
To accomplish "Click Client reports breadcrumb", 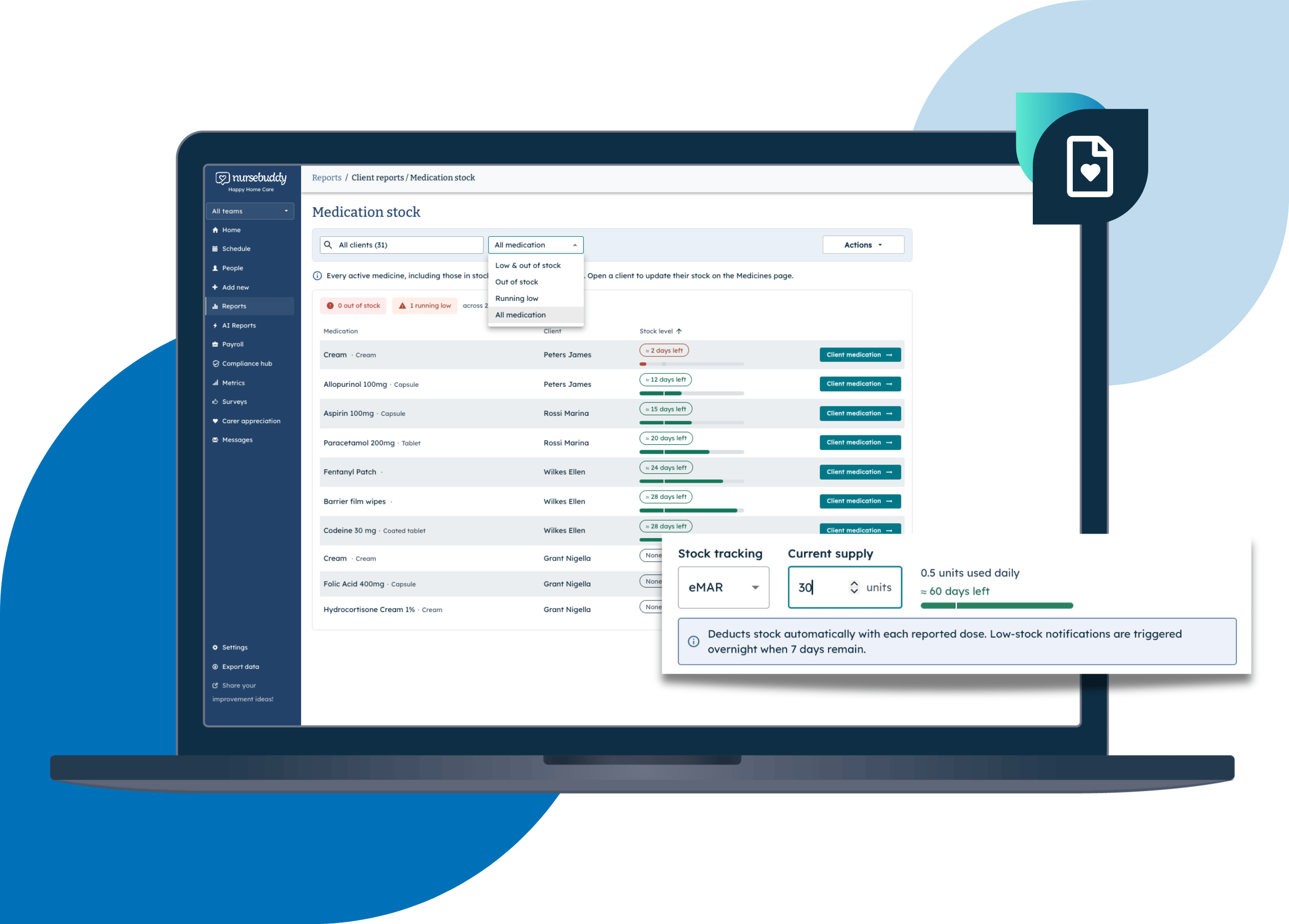I will pyautogui.click(x=378, y=178).
